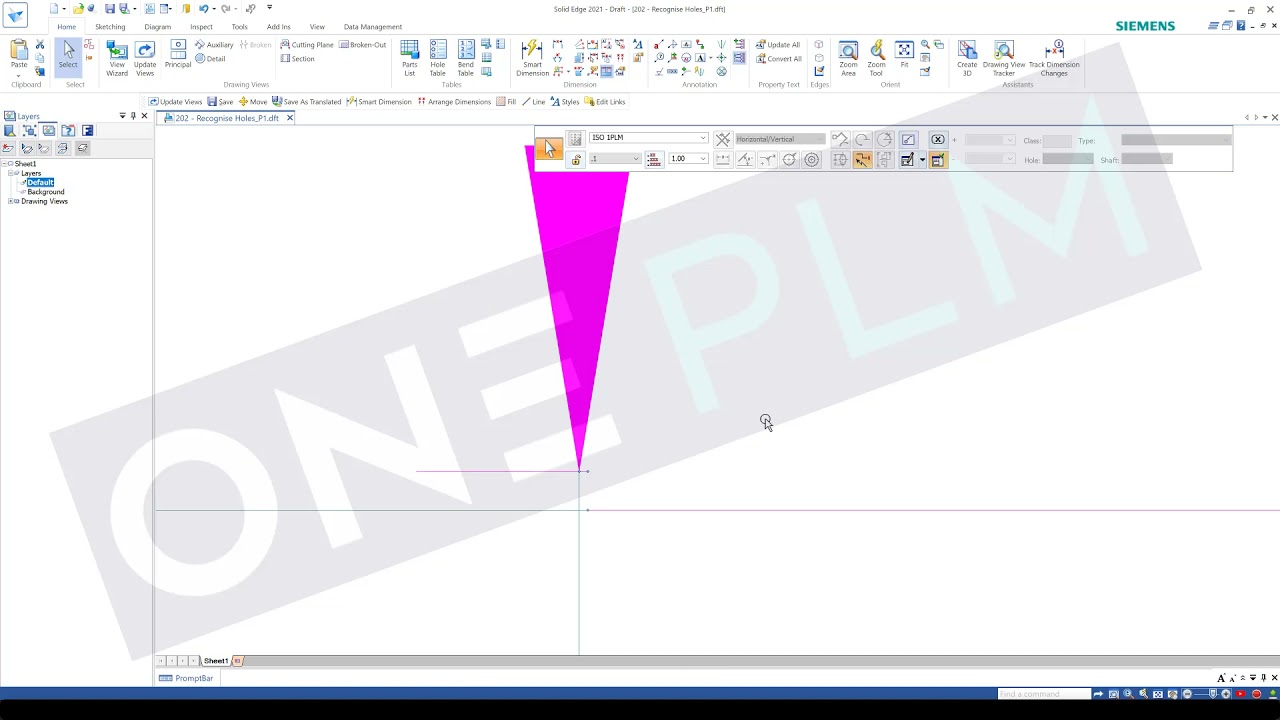This screenshot has width=1280, height=720.
Task: Fit the drawing to window
Action: click(904, 54)
